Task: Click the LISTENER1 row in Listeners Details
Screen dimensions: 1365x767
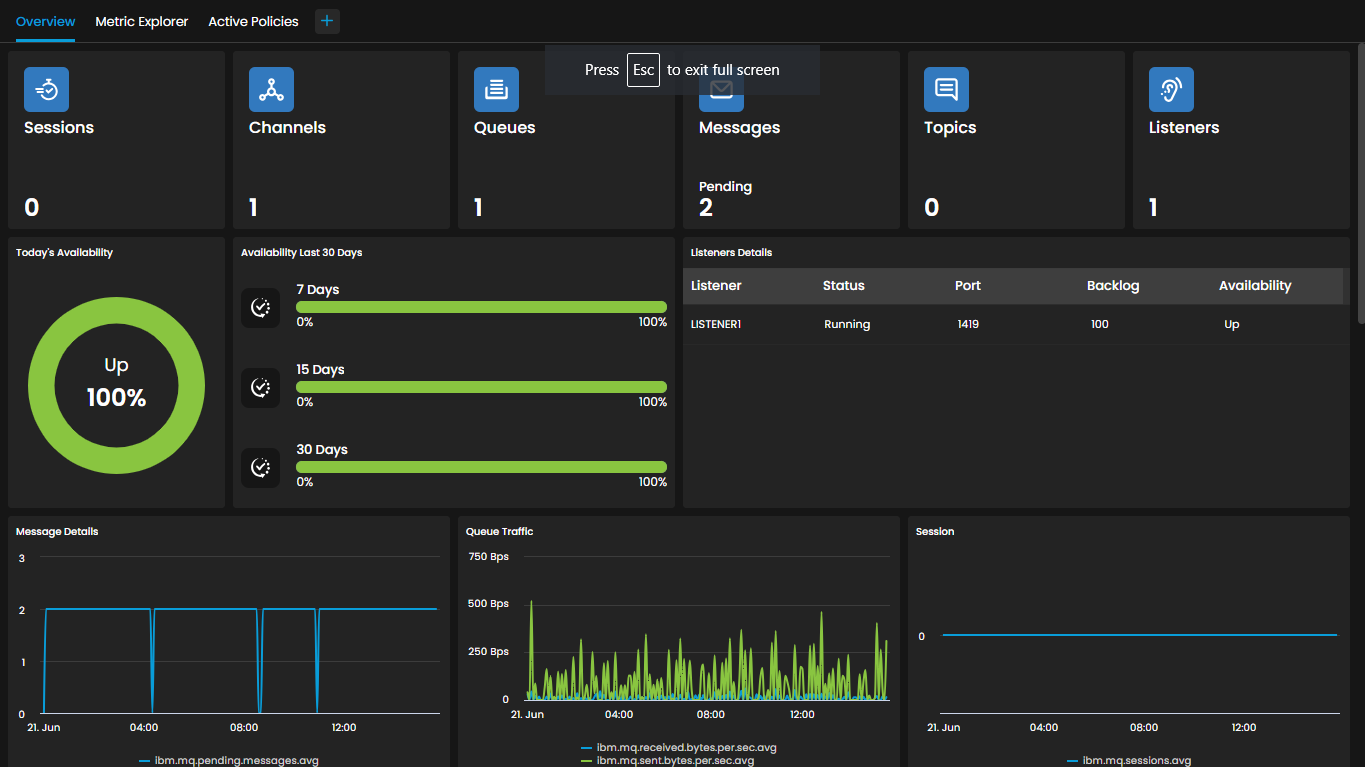Action: [1016, 325]
